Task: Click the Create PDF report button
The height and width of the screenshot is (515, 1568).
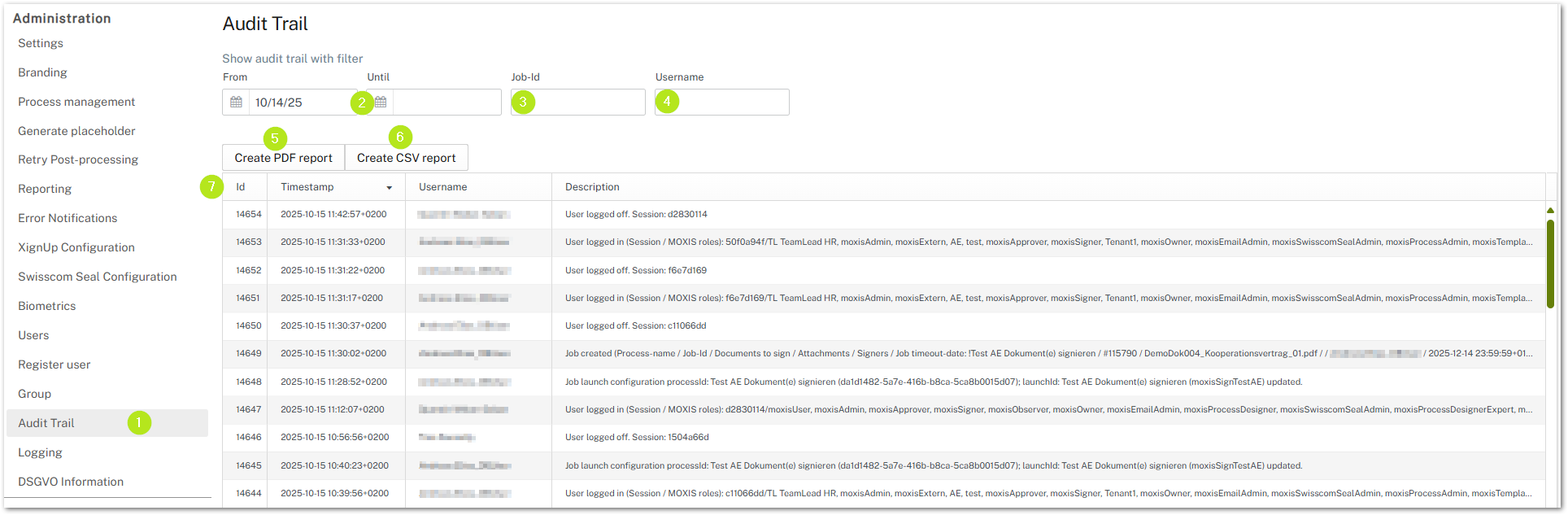Action: (x=283, y=158)
